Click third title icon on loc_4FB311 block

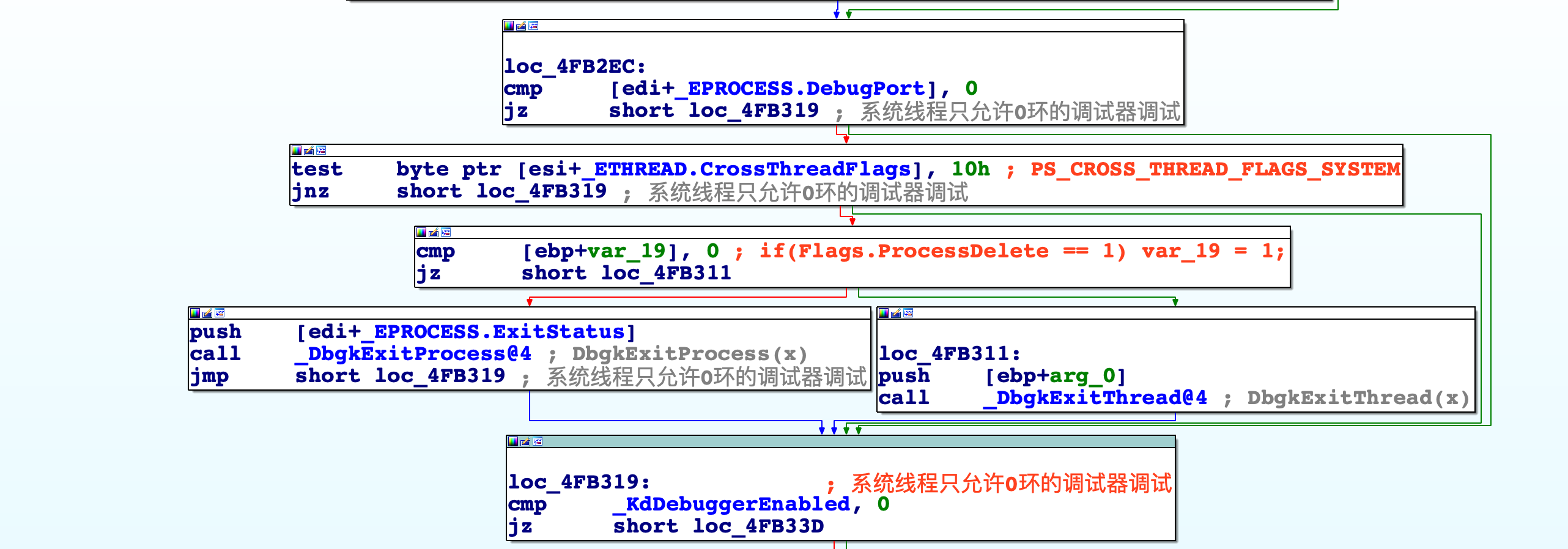coord(908,313)
